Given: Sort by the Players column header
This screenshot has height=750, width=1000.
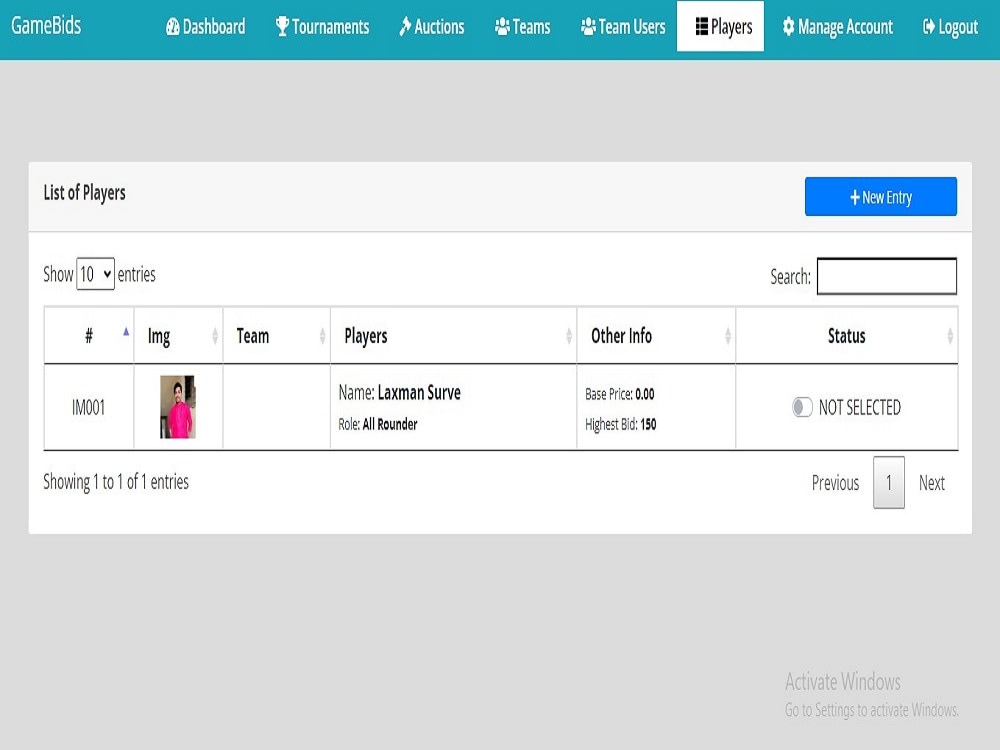Looking at the screenshot, I should click(453, 335).
